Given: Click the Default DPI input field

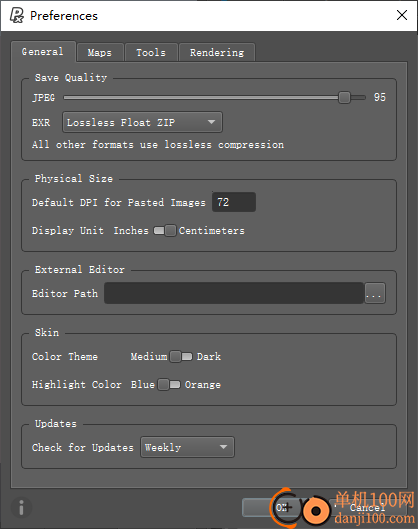Looking at the screenshot, I should (234, 202).
